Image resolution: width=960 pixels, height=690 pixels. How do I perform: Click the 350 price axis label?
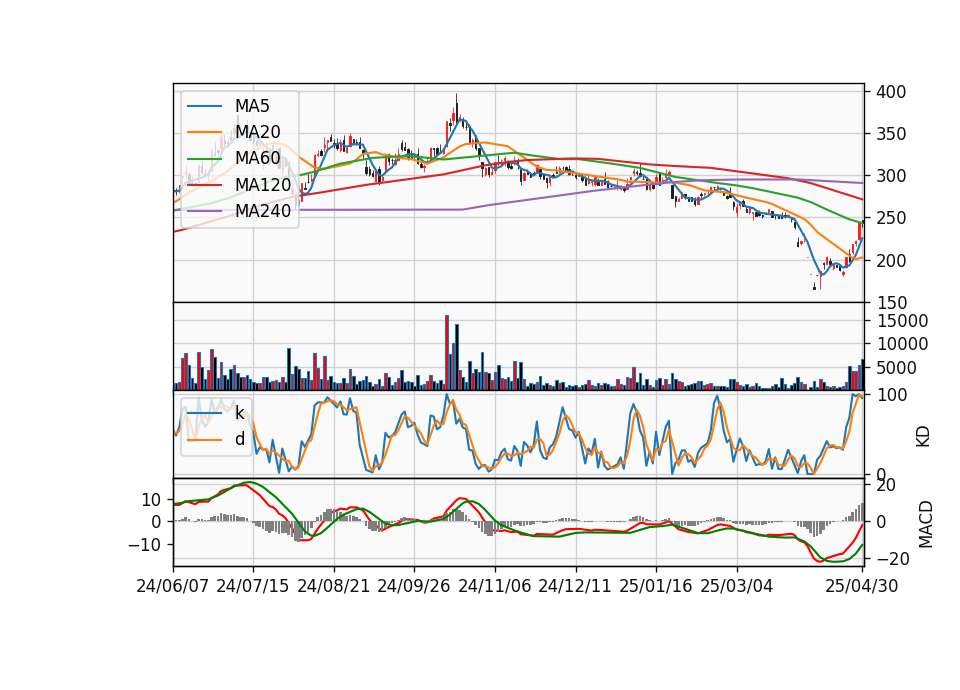click(x=891, y=134)
